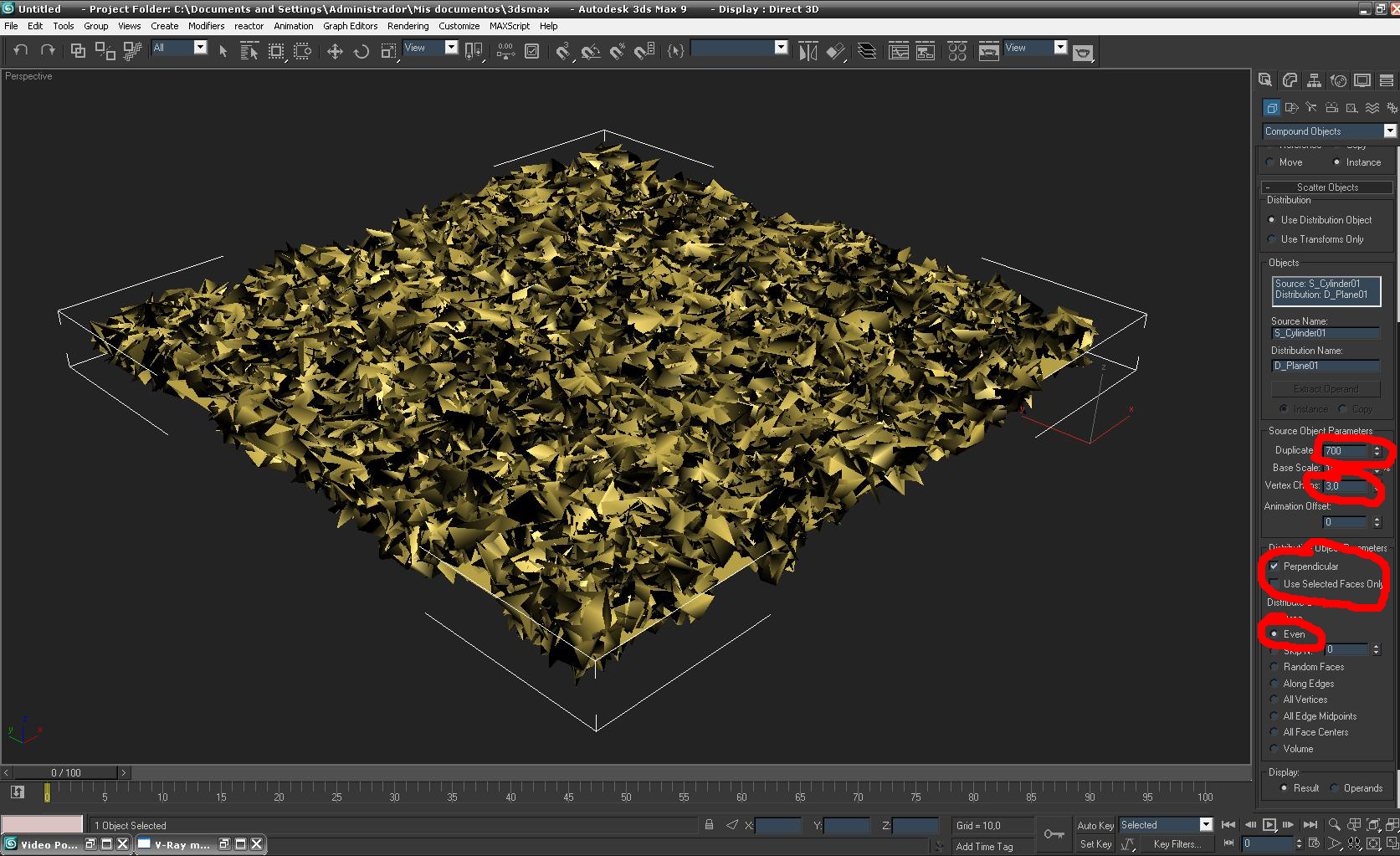
Task: Choose the Select and Scale tool
Action: click(x=388, y=51)
